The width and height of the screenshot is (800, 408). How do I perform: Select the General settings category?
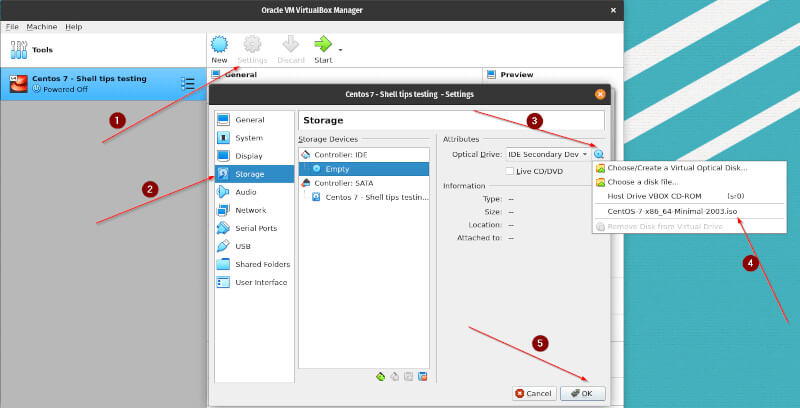pos(254,120)
